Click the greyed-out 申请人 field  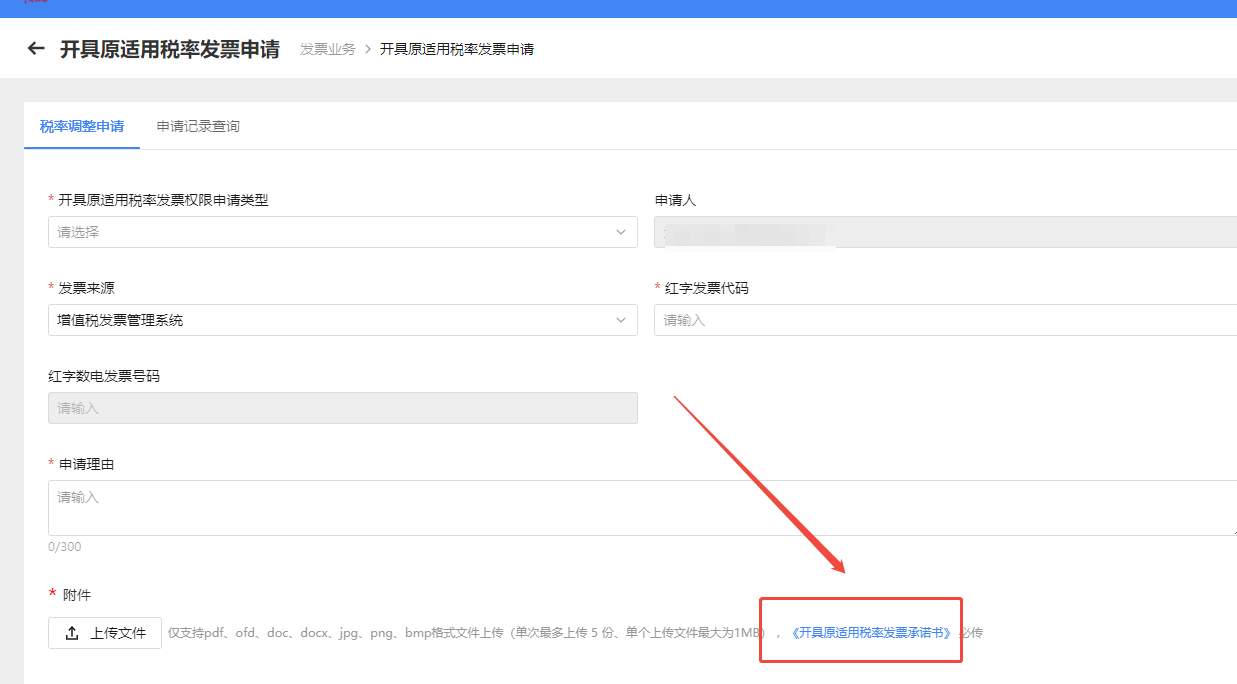945,232
